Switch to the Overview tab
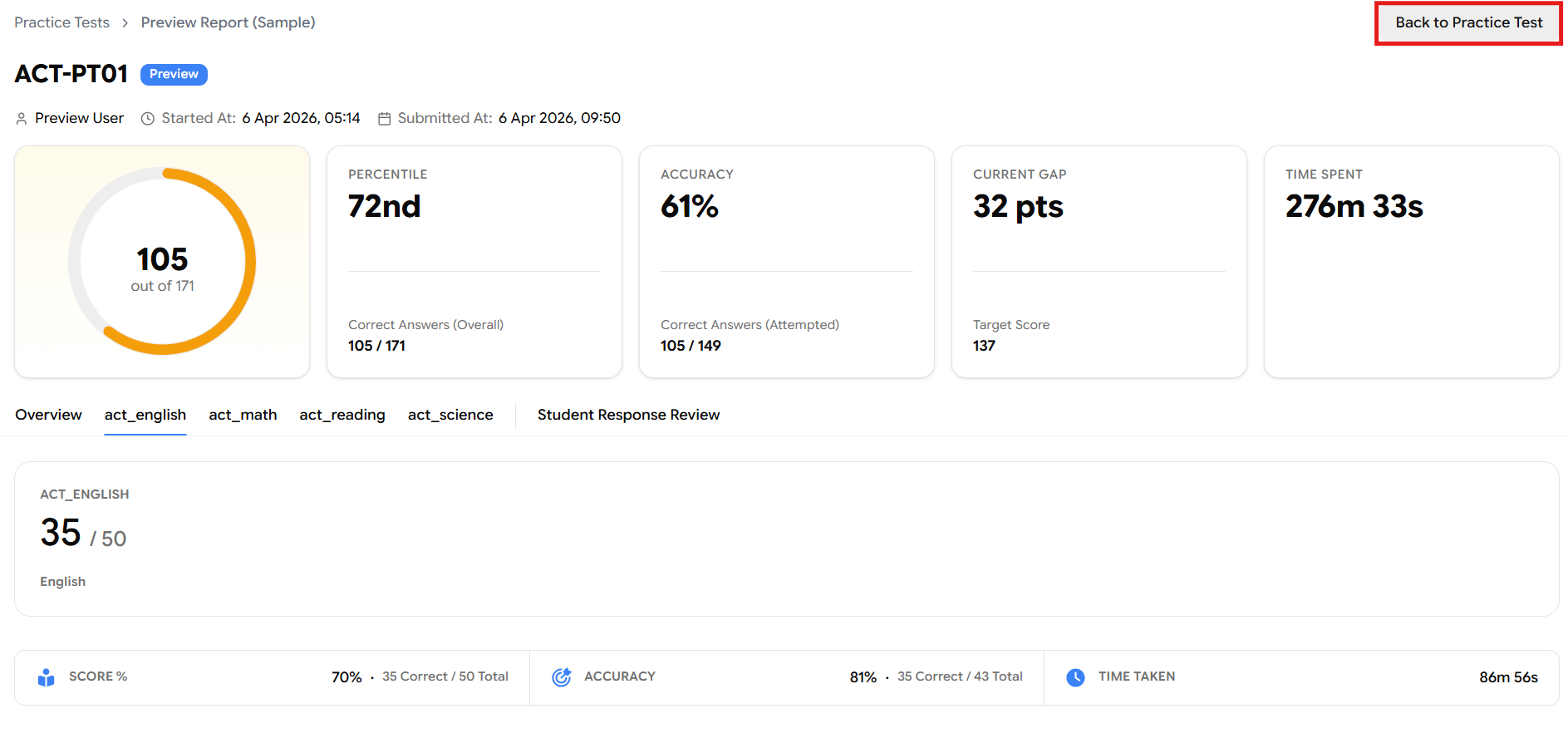The width and height of the screenshot is (1568, 733). point(48,415)
